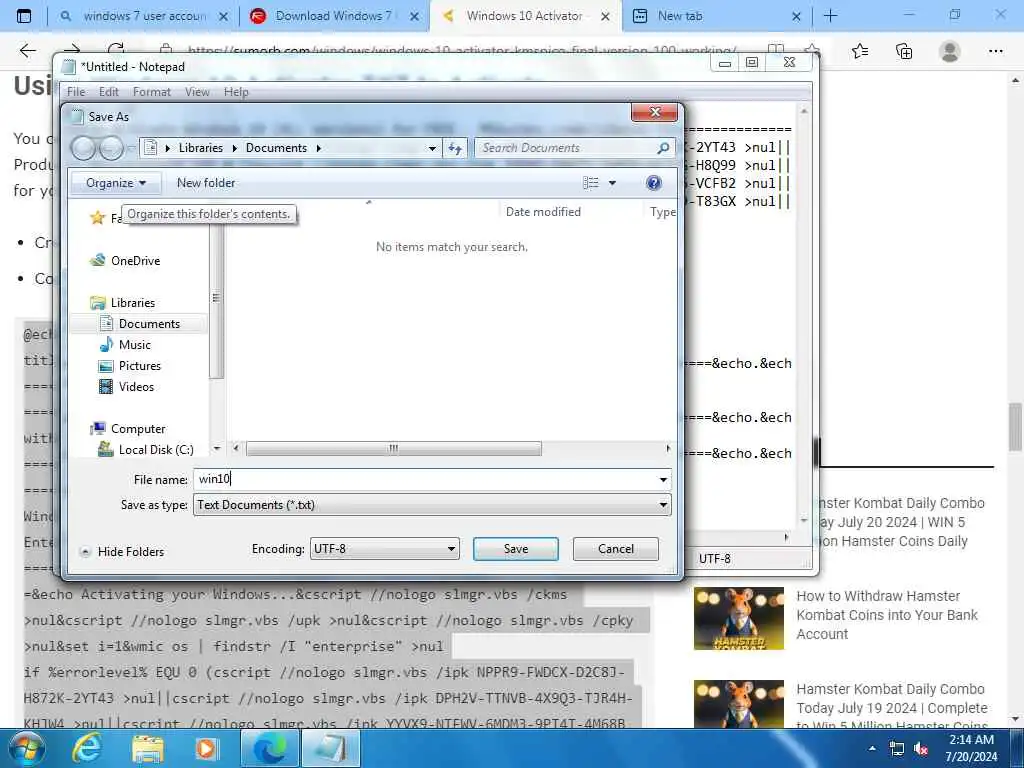
Task: Open the address path history dropdown arrow
Action: click(x=432, y=148)
